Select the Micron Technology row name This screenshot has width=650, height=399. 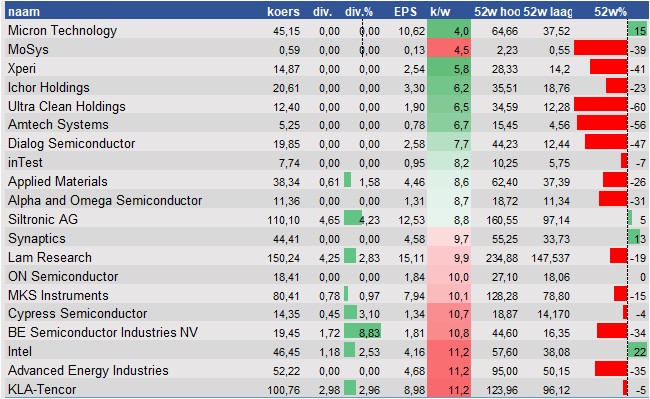pyautogui.click(x=62, y=31)
